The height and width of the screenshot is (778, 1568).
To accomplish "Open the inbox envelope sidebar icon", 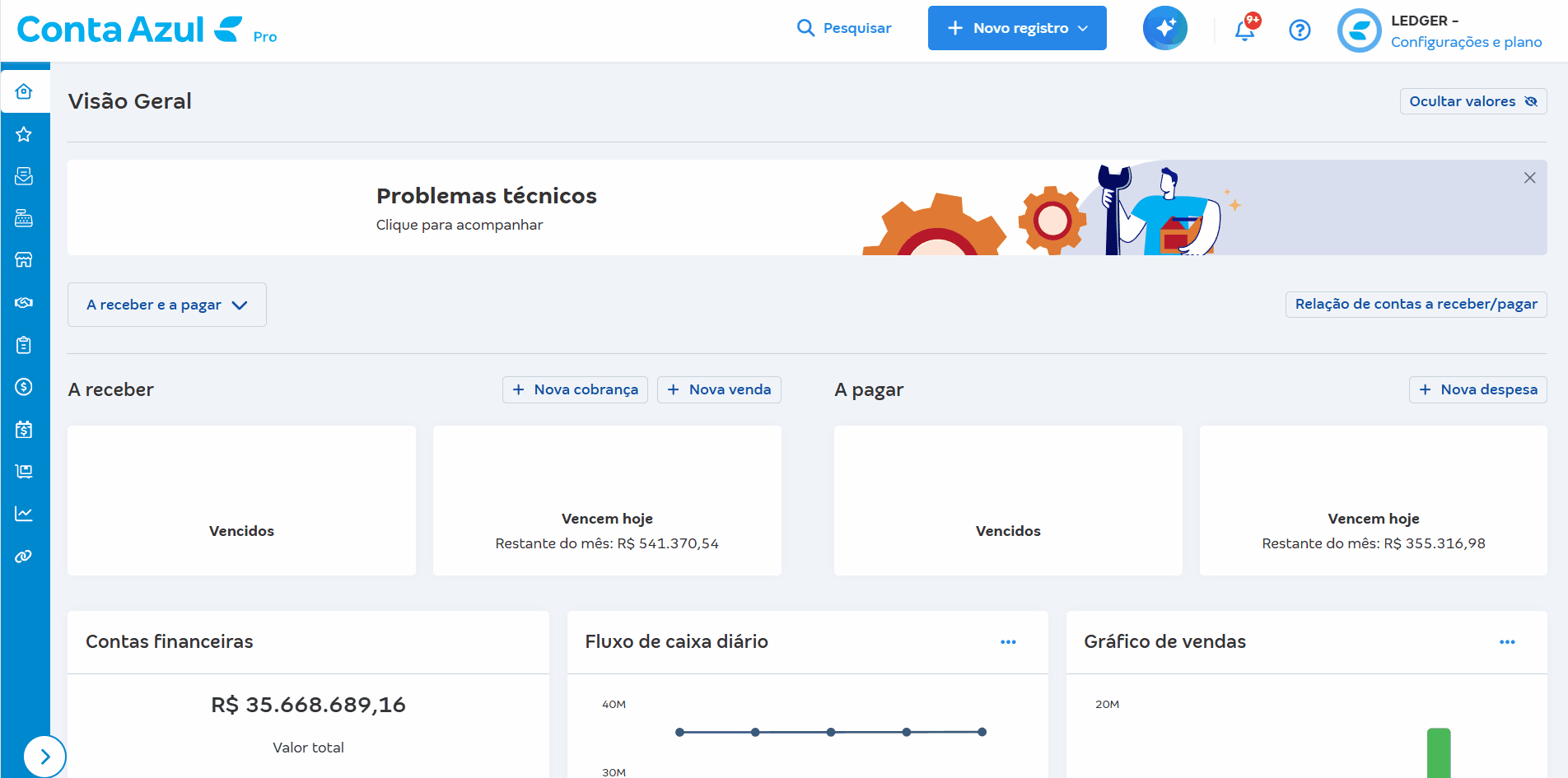I will (24, 176).
